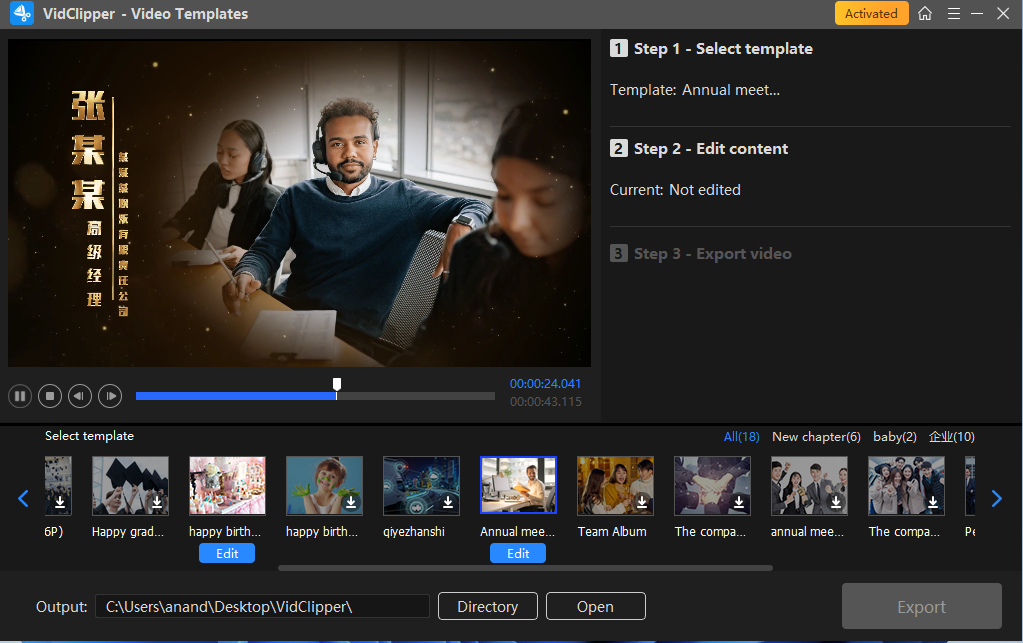The width and height of the screenshot is (1023, 643).
Task: Click the output path text field
Action: coord(262,607)
